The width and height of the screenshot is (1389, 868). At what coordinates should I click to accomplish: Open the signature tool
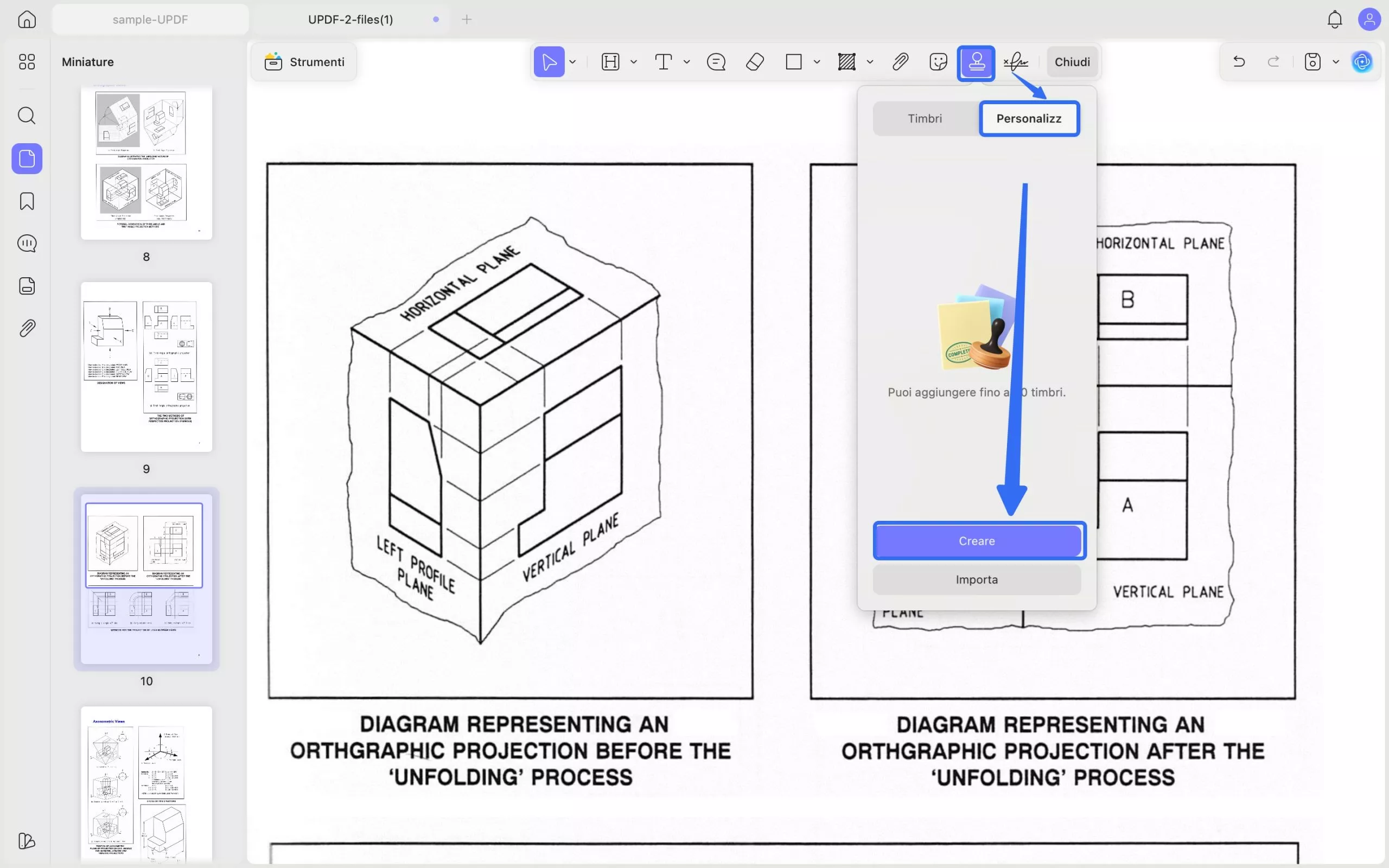click(1015, 62)
